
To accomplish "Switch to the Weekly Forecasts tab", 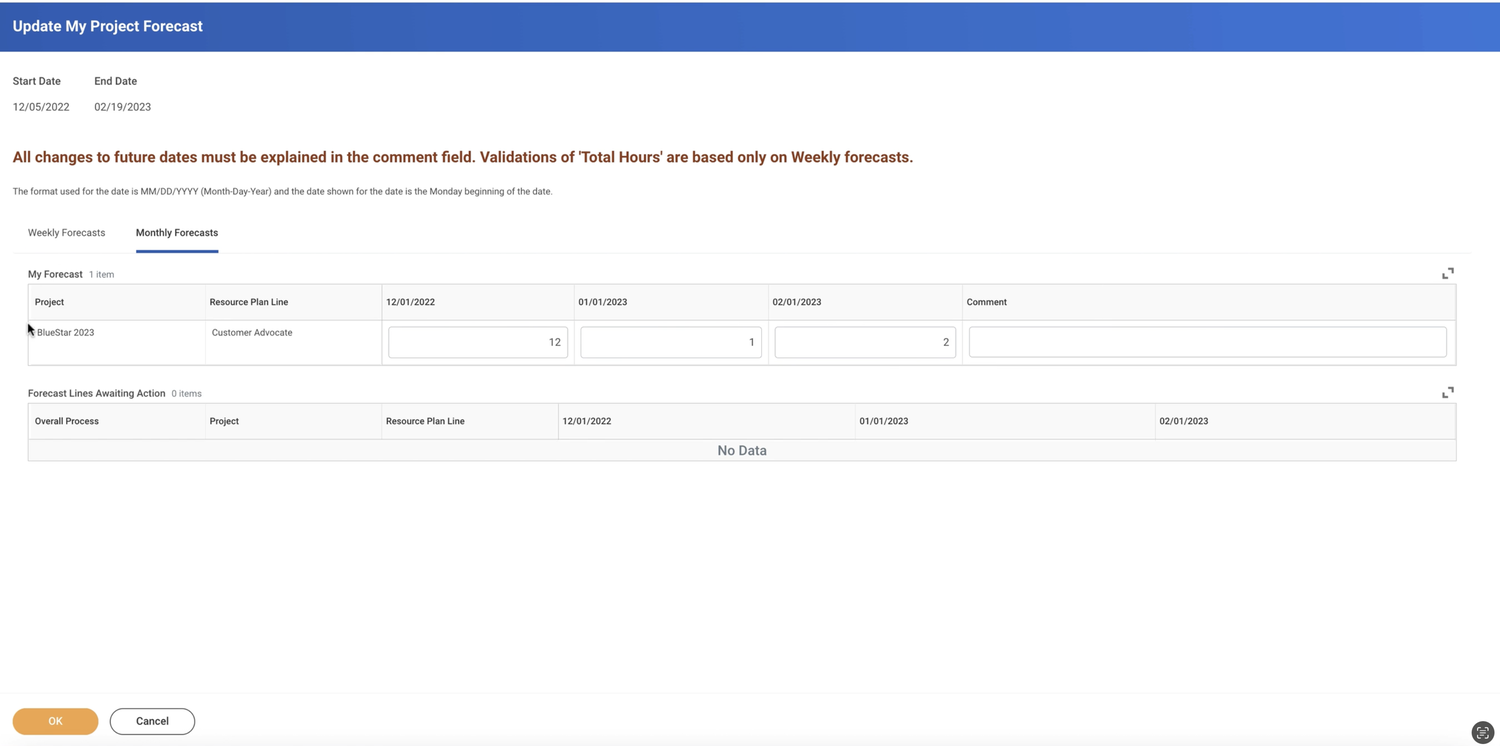I will [66, 232].
